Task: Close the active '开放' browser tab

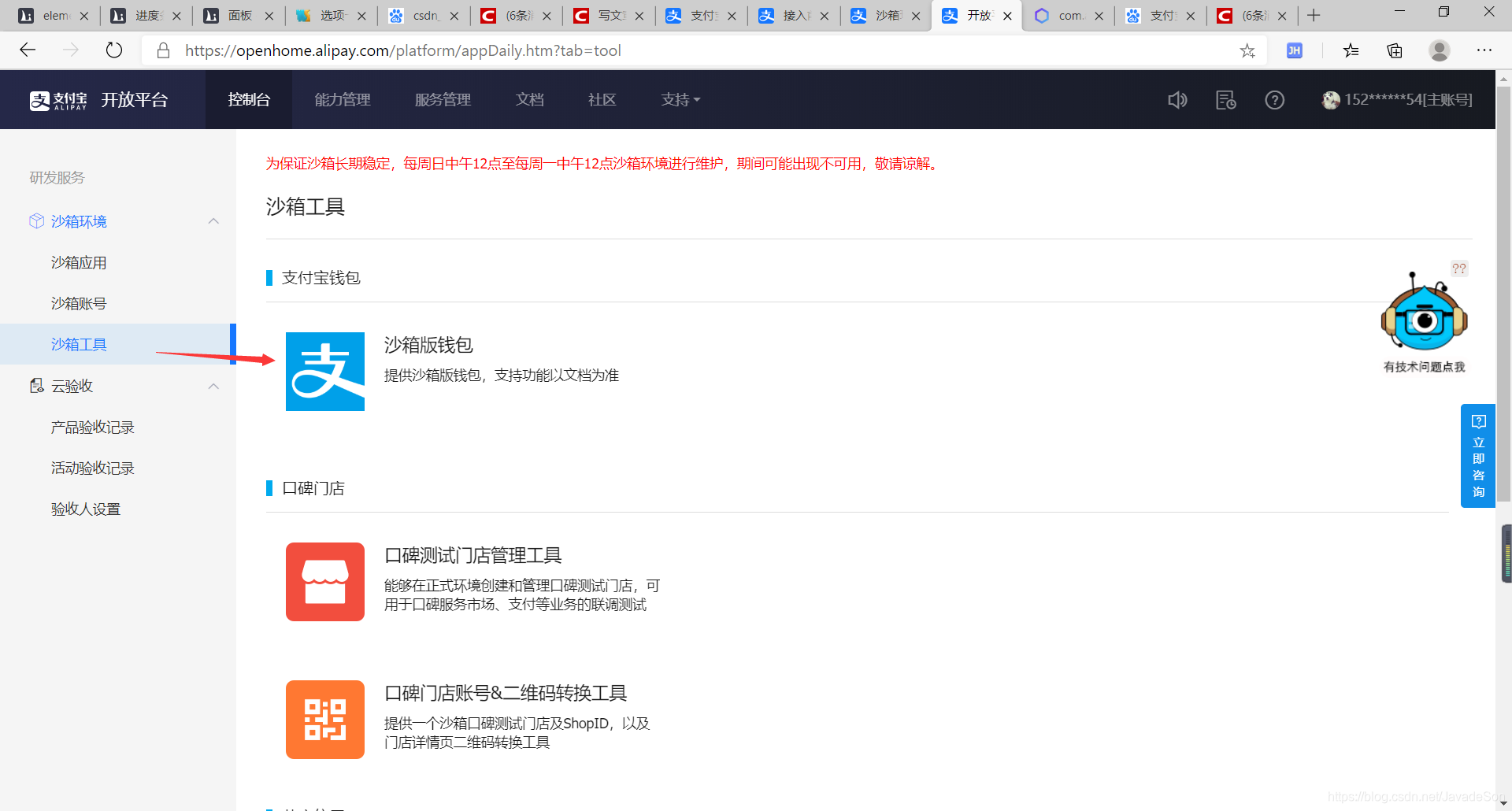Action: click(1007, 16)
